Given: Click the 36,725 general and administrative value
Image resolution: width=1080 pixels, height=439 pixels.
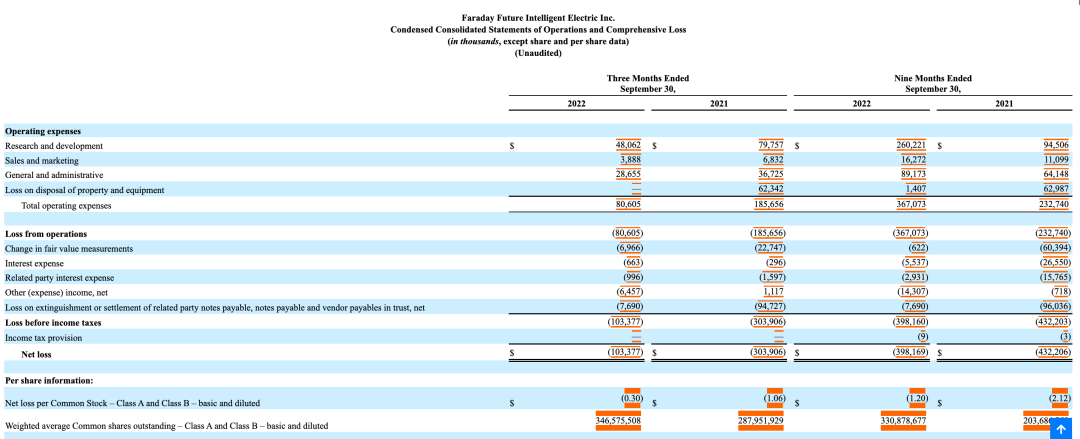Looking at the screenshot, I should click(x=772, y=175).
